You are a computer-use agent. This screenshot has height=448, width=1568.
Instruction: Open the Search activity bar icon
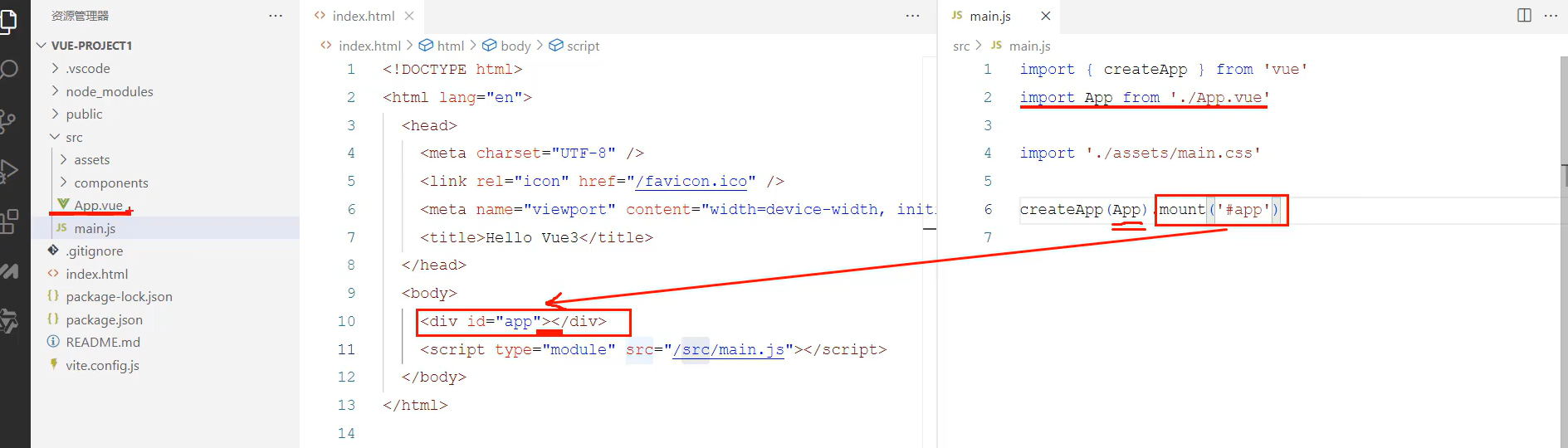8,70
